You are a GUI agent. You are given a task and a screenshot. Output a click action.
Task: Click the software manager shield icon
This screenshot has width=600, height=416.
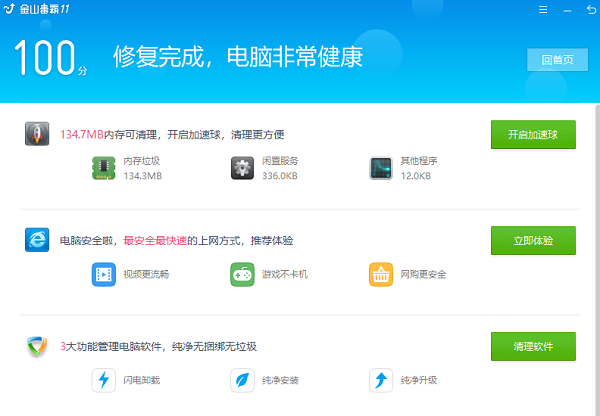point(37,346)
